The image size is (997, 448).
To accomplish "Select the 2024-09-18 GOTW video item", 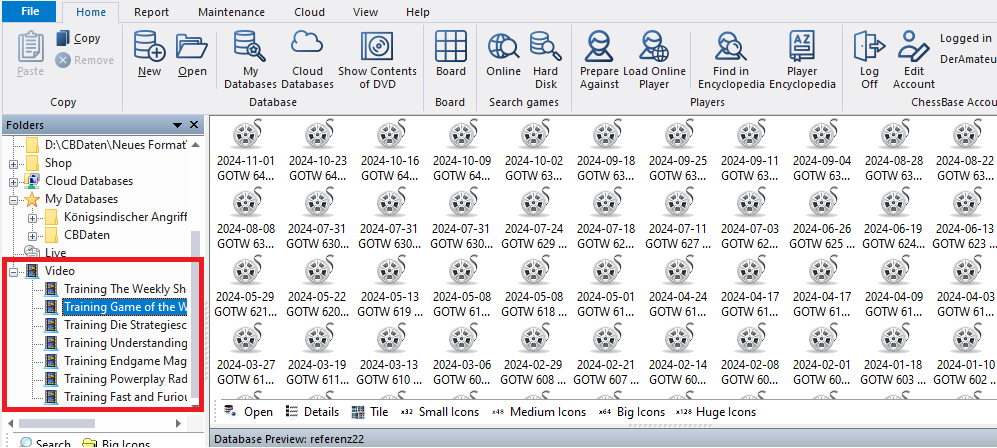I will point(606,151).
